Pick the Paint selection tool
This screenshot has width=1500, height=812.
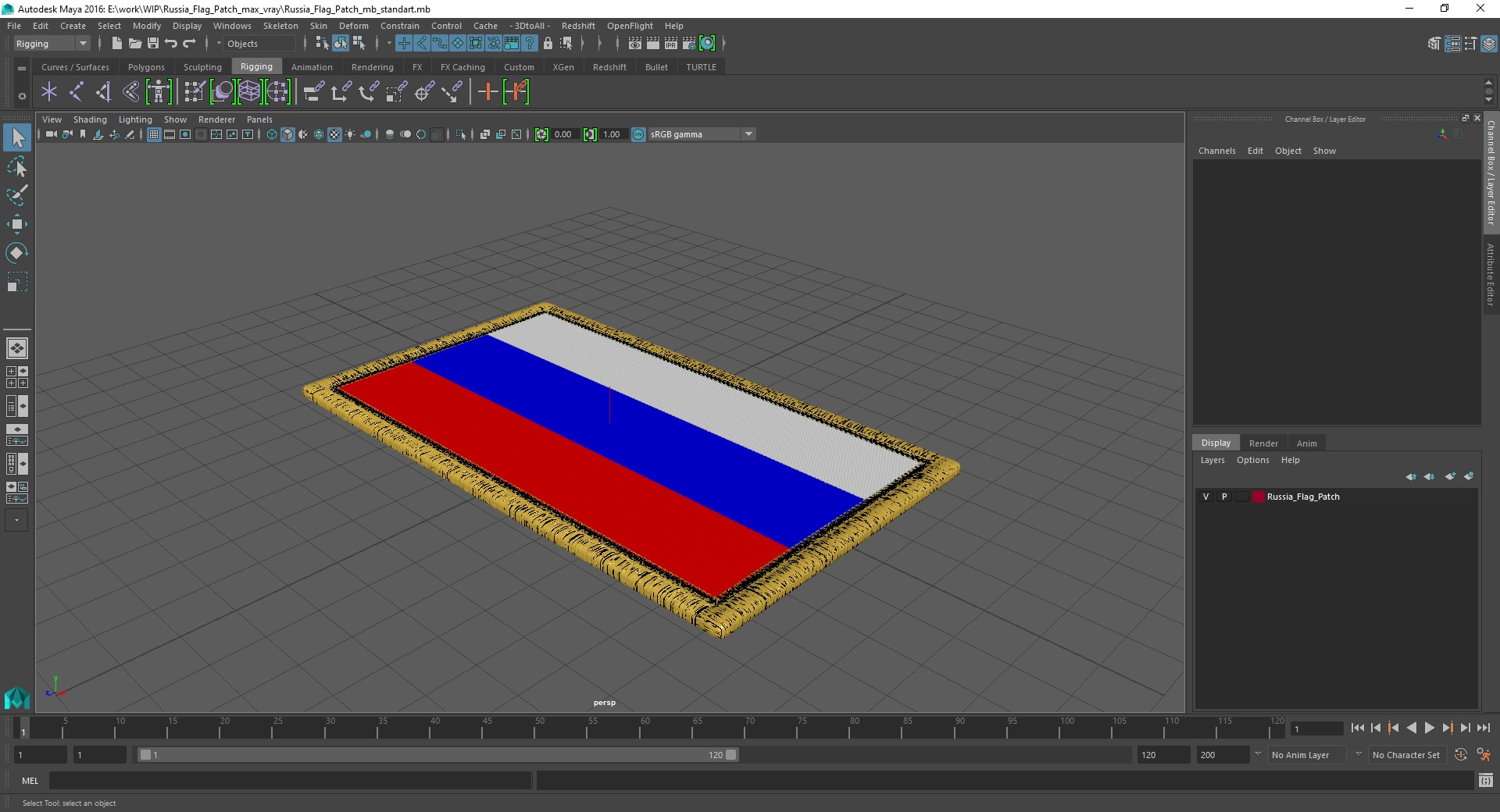17,195
